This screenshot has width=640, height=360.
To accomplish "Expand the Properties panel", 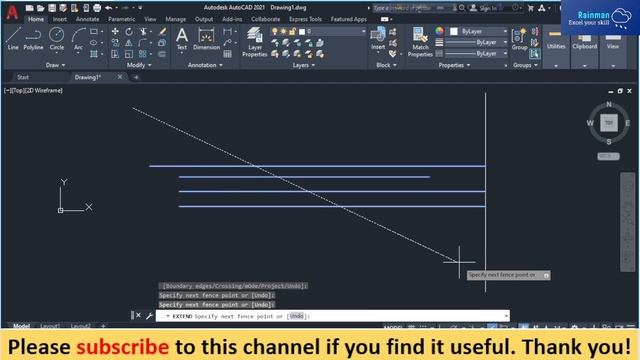I will (454, 65).
